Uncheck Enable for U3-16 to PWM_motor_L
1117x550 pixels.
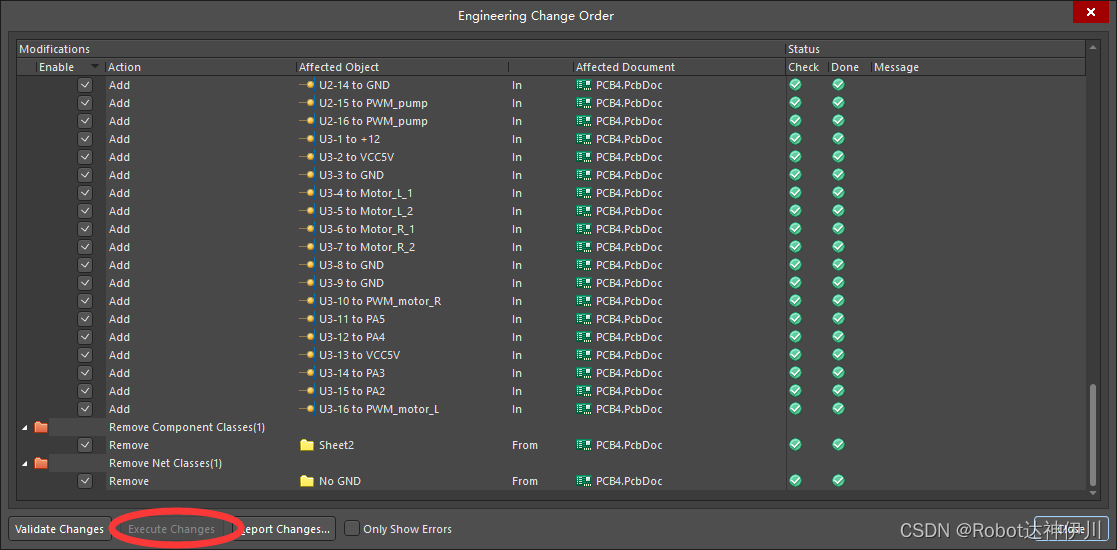click(x=85, y=409)
